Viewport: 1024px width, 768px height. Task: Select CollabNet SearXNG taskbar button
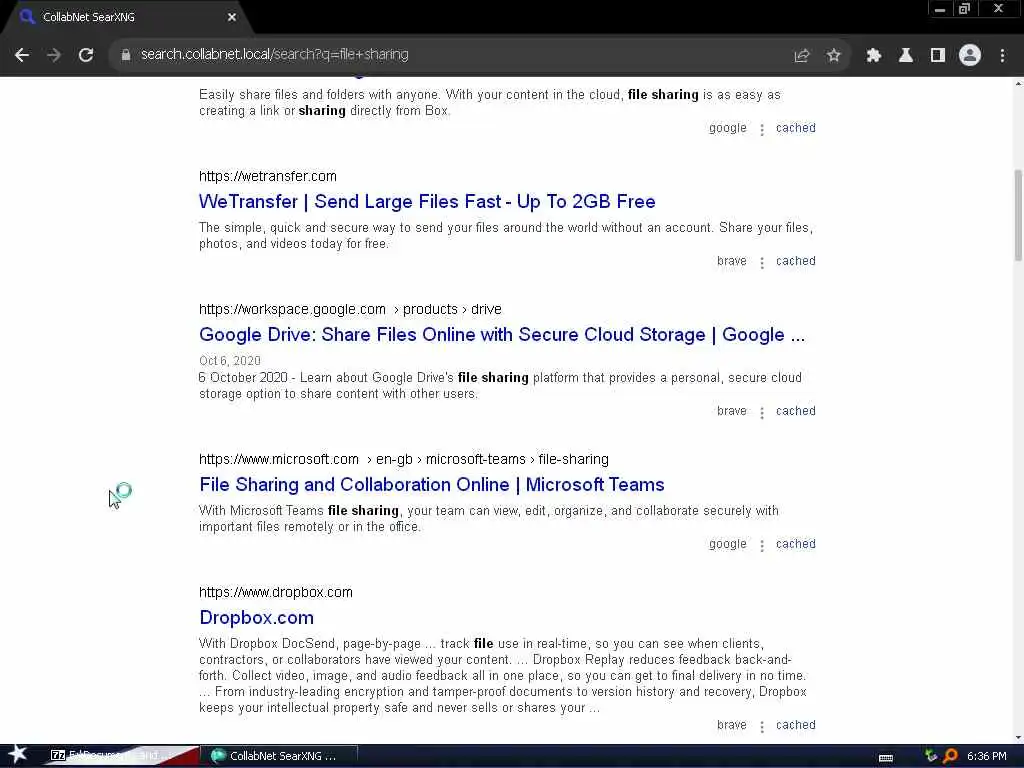point(281,756)
